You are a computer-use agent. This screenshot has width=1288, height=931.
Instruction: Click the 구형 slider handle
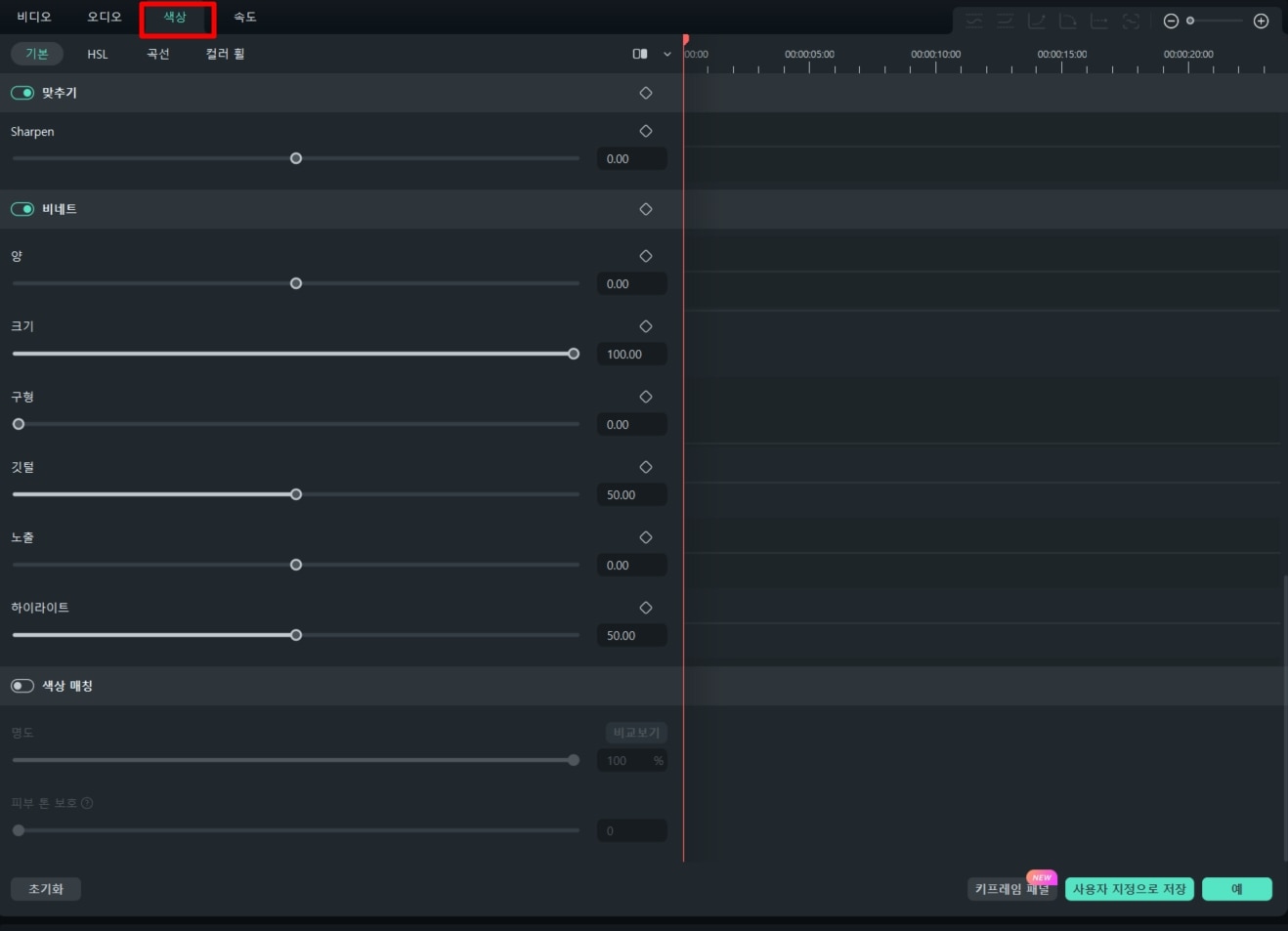click(19, 424)
